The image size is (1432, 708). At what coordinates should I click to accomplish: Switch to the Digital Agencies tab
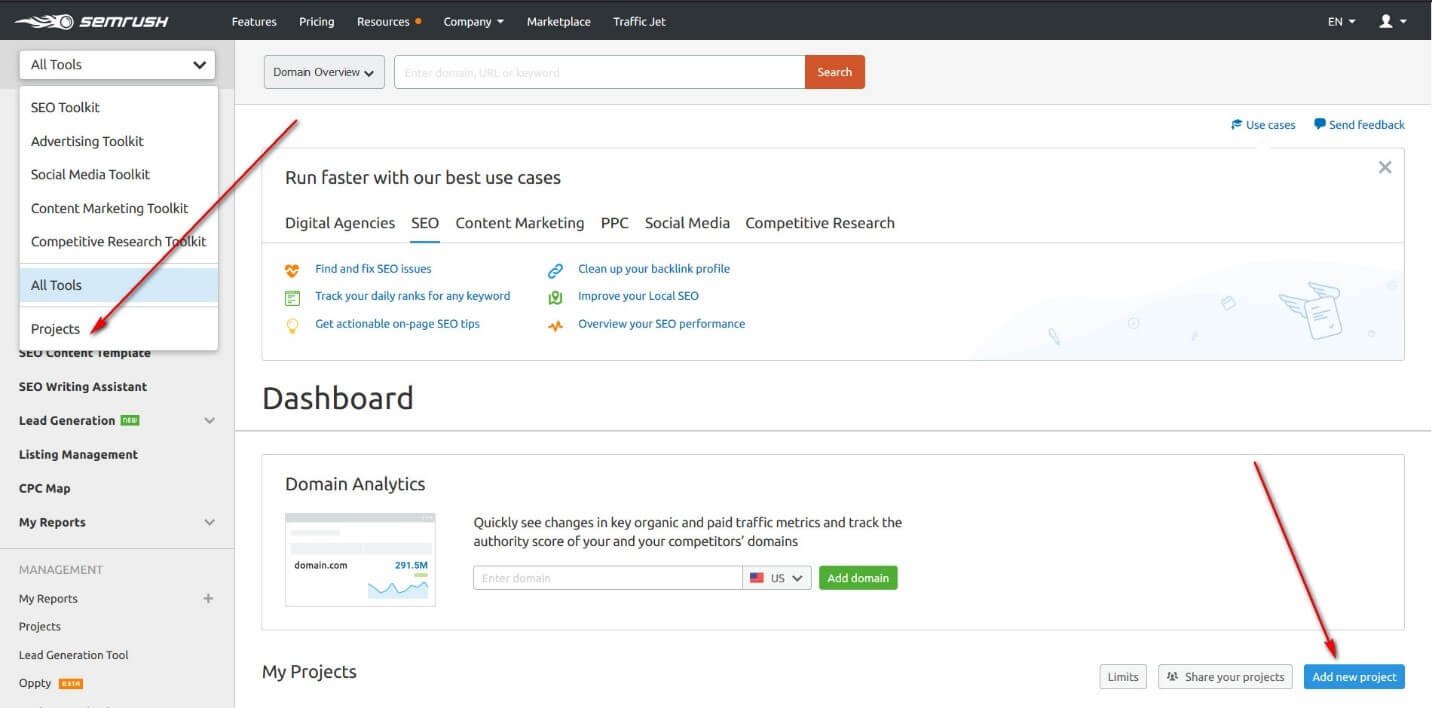pyautogui.click(x=340, y=223)
